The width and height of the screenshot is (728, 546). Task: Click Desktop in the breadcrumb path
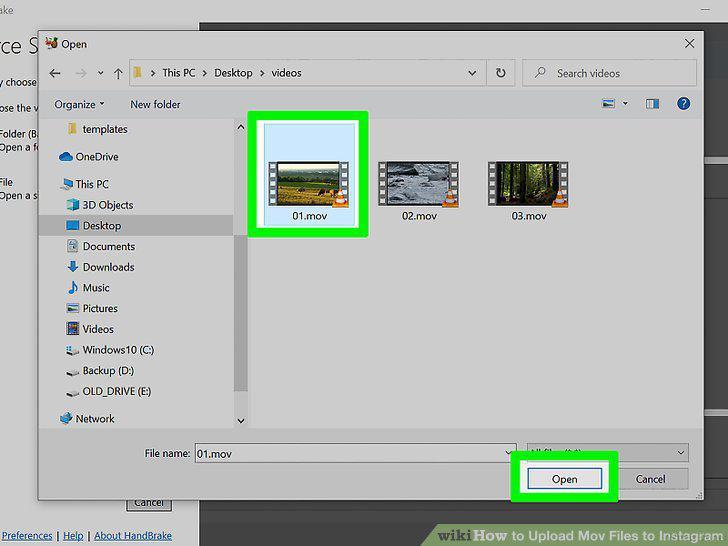tap(233, 73)
